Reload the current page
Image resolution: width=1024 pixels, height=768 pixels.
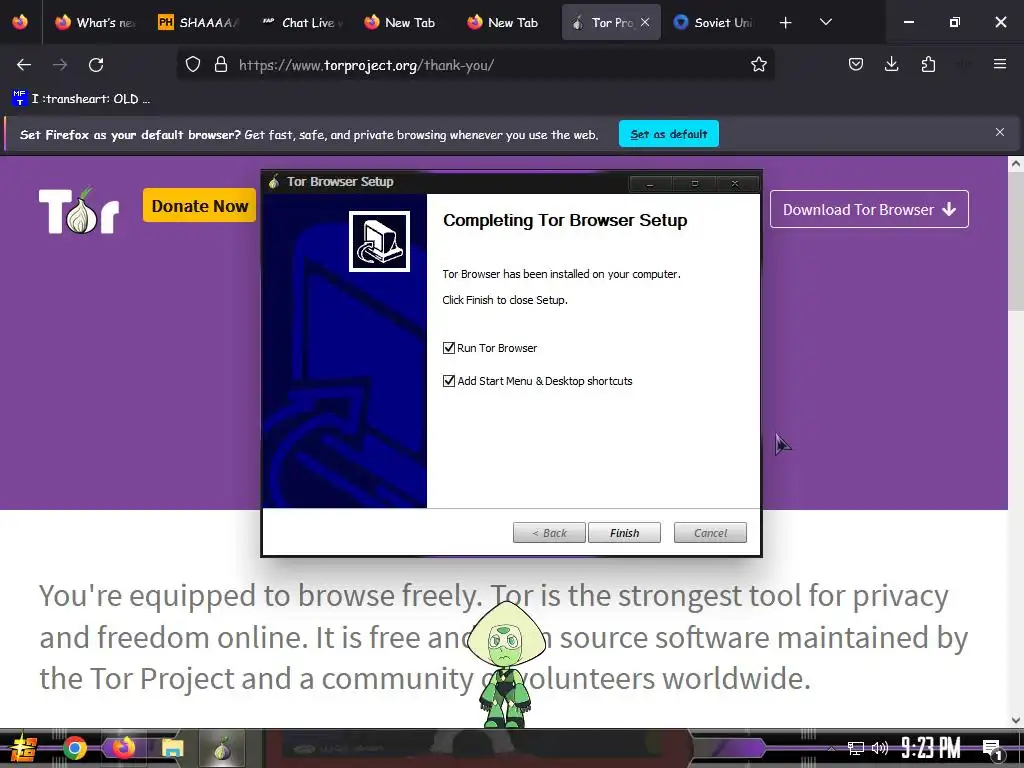click(x=96, y=65)
